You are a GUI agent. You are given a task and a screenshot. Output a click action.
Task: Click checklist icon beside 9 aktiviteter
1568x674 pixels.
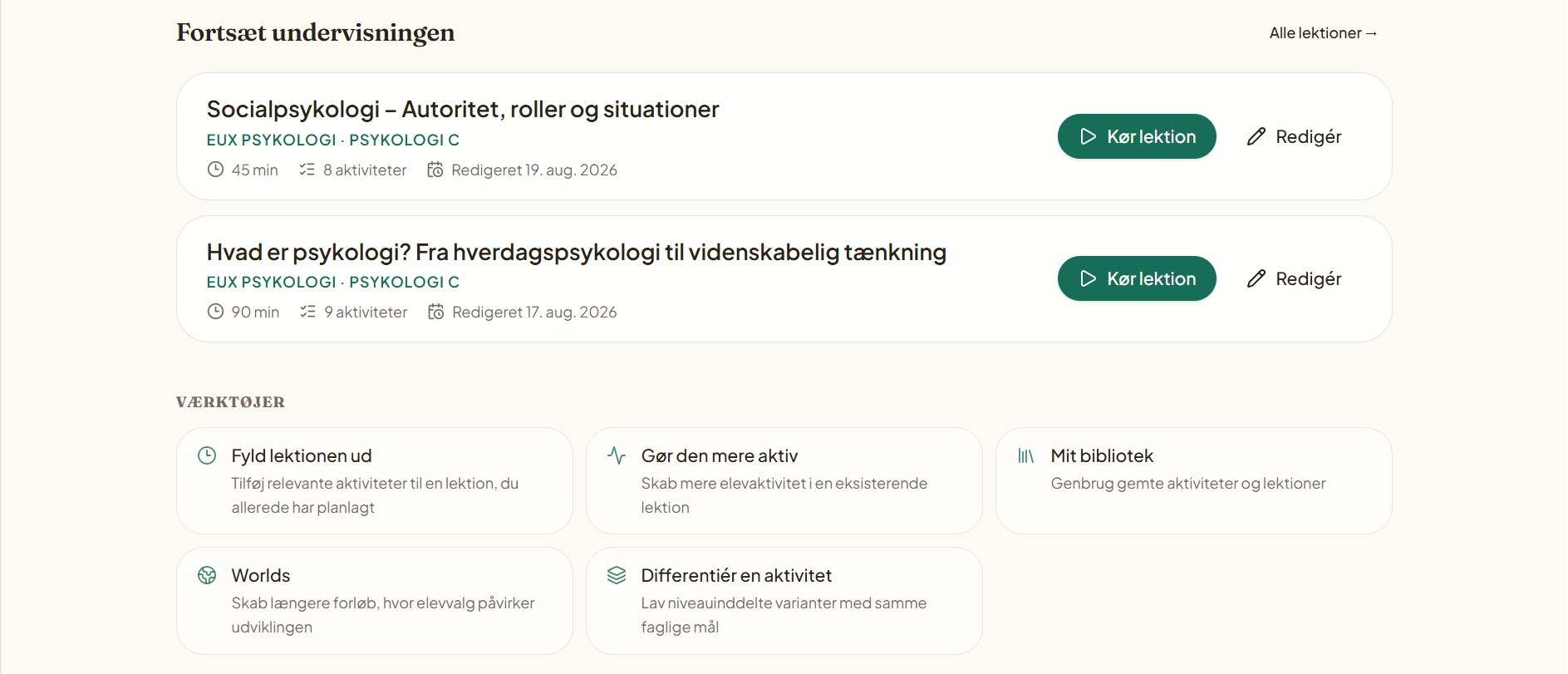click(308, 312)
